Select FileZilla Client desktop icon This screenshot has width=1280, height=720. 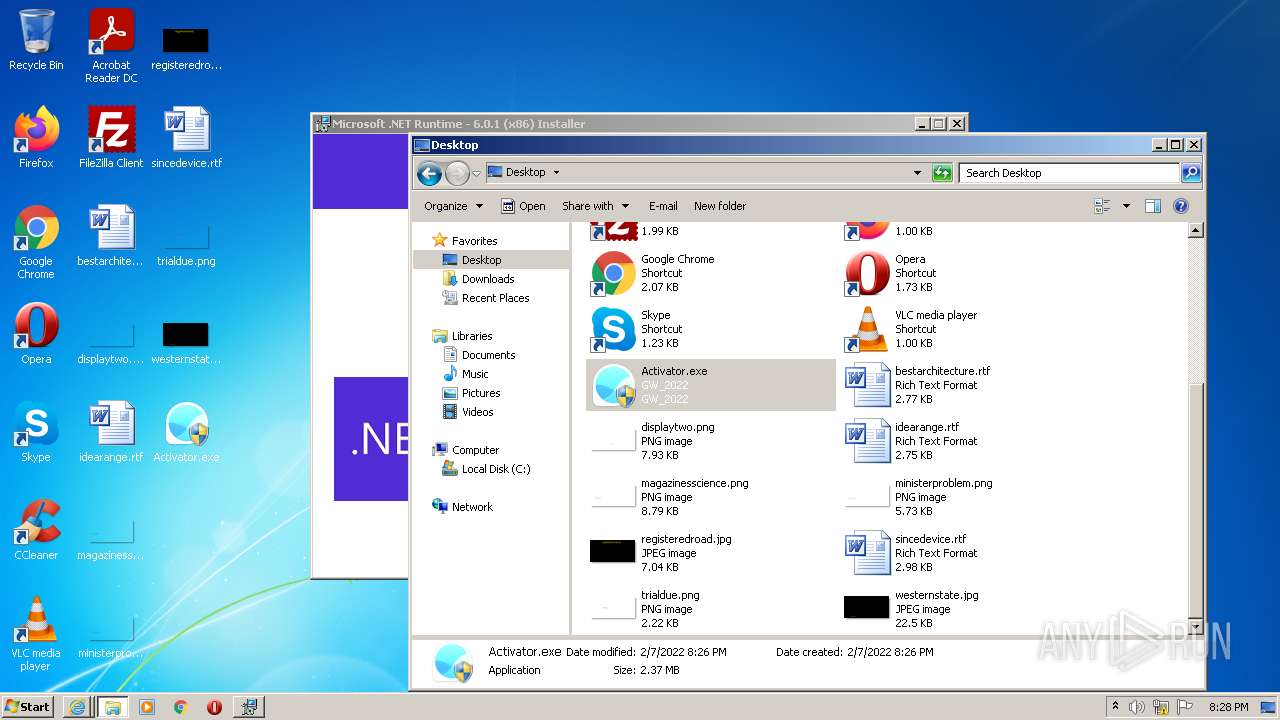[x=111, y=138]
